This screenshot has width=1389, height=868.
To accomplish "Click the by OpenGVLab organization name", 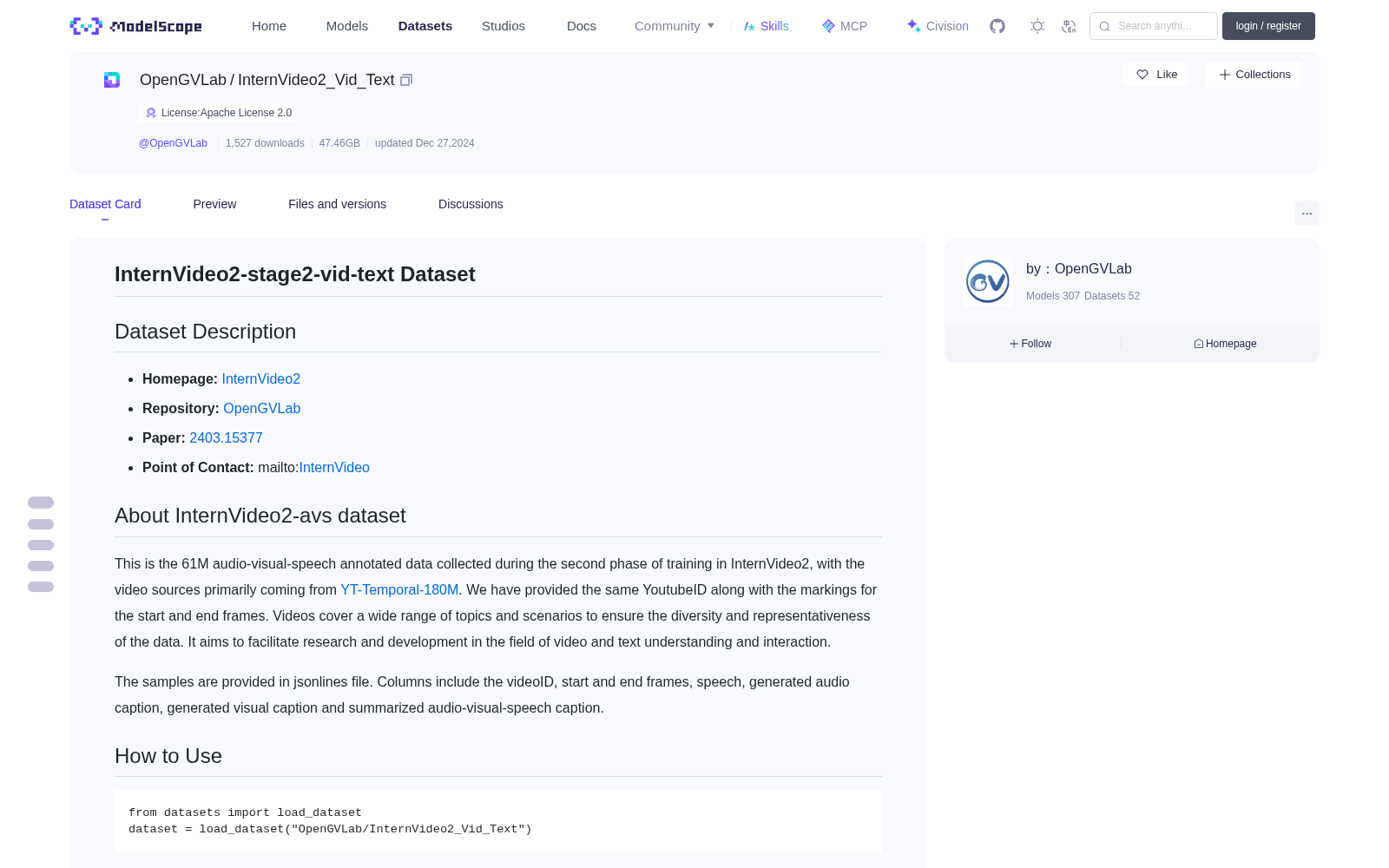I will pos(1079,269).
